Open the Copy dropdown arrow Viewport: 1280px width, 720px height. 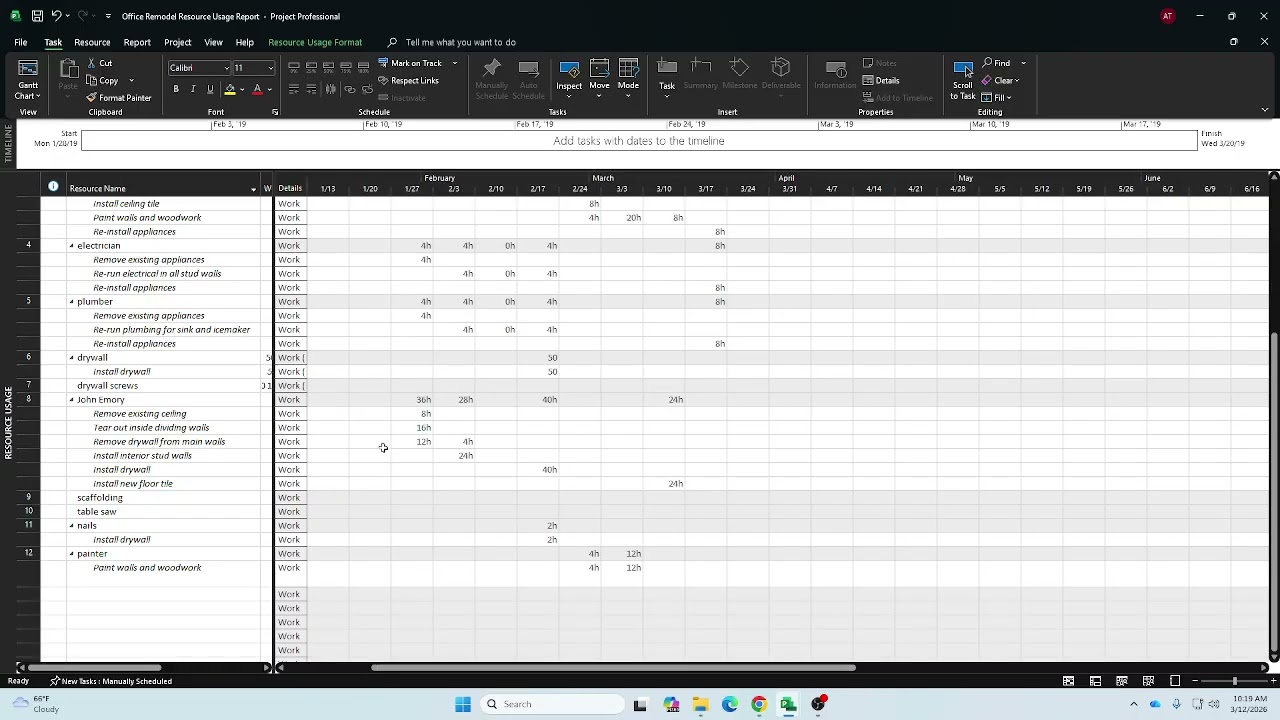click(x=131, y=80)
